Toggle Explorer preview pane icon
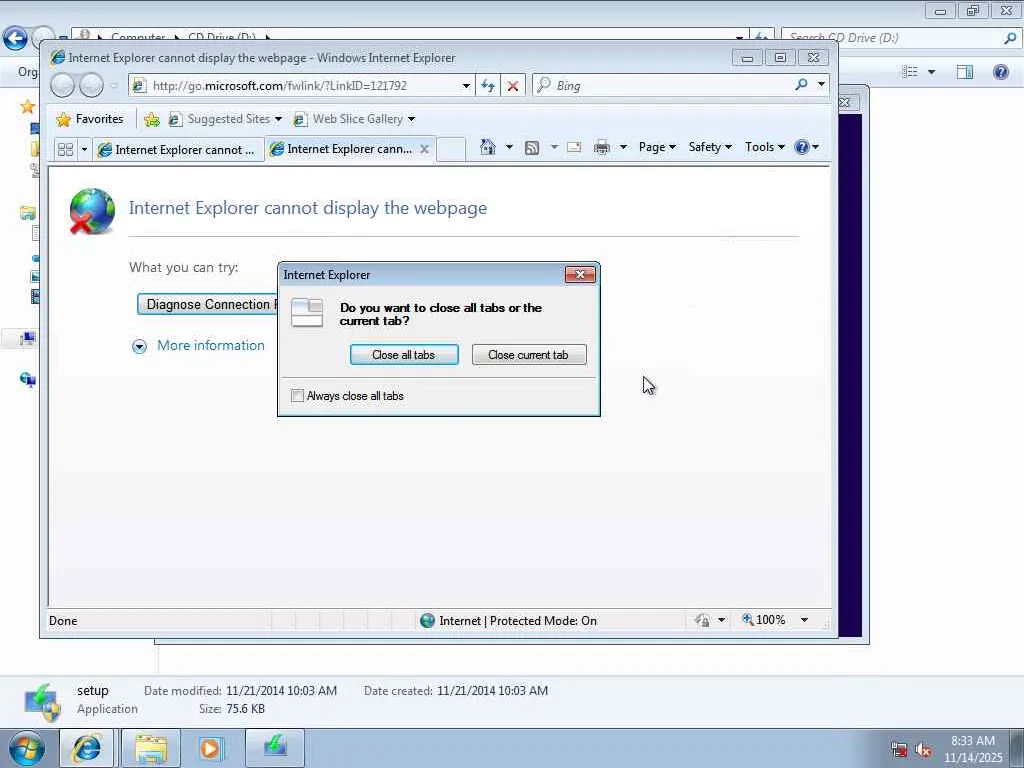The width and height of the screenshot is (1024, 768). tap(965, 72)
